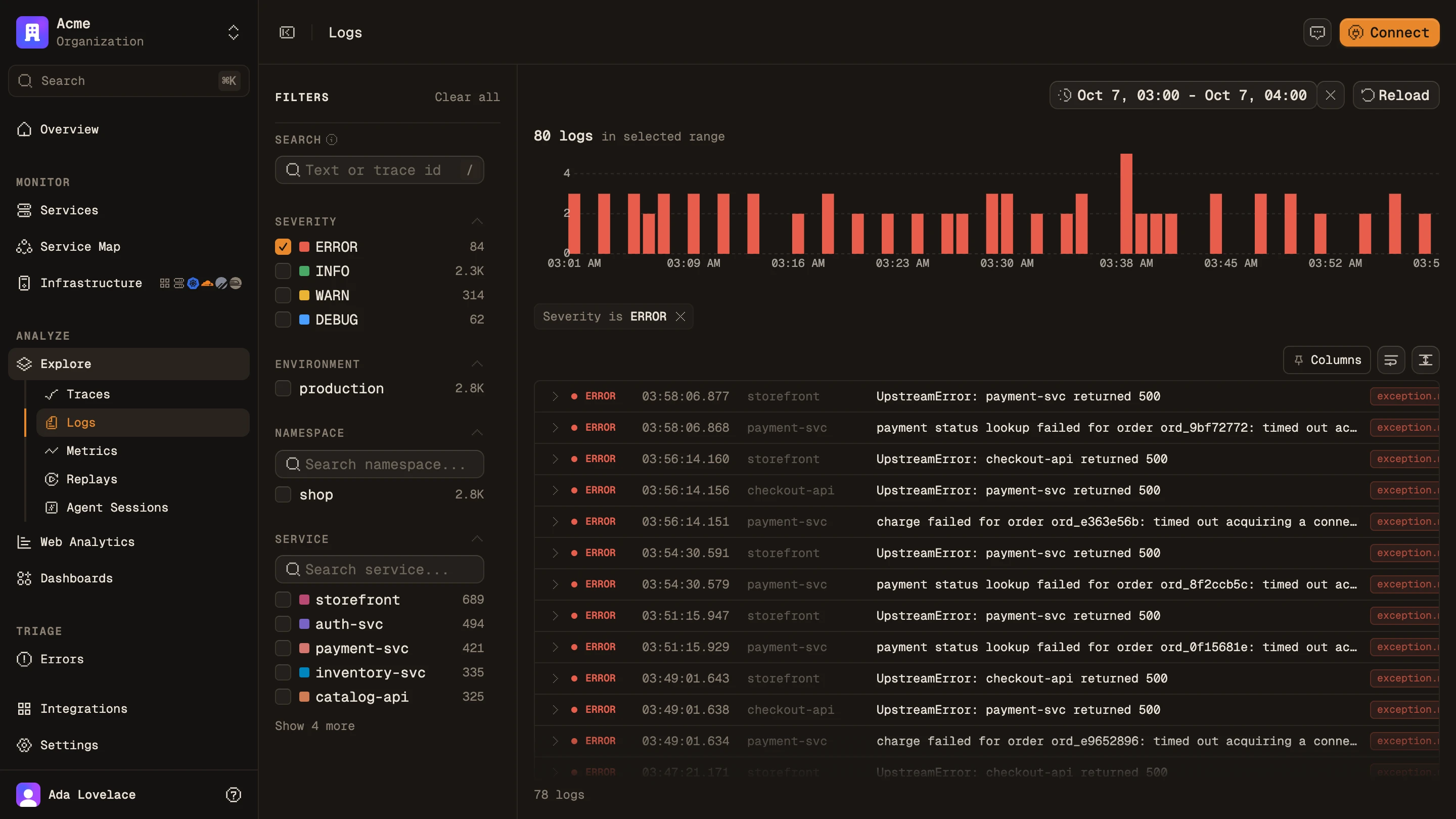Focus the Search namespace field
Image resolution: width=1456 pixels, height=819 pixels.
(379, 465)
